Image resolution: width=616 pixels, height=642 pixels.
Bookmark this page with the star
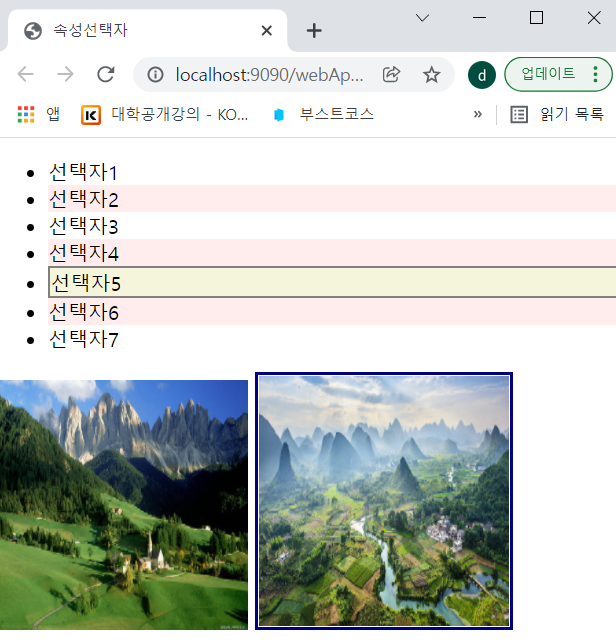click(431, 75)
